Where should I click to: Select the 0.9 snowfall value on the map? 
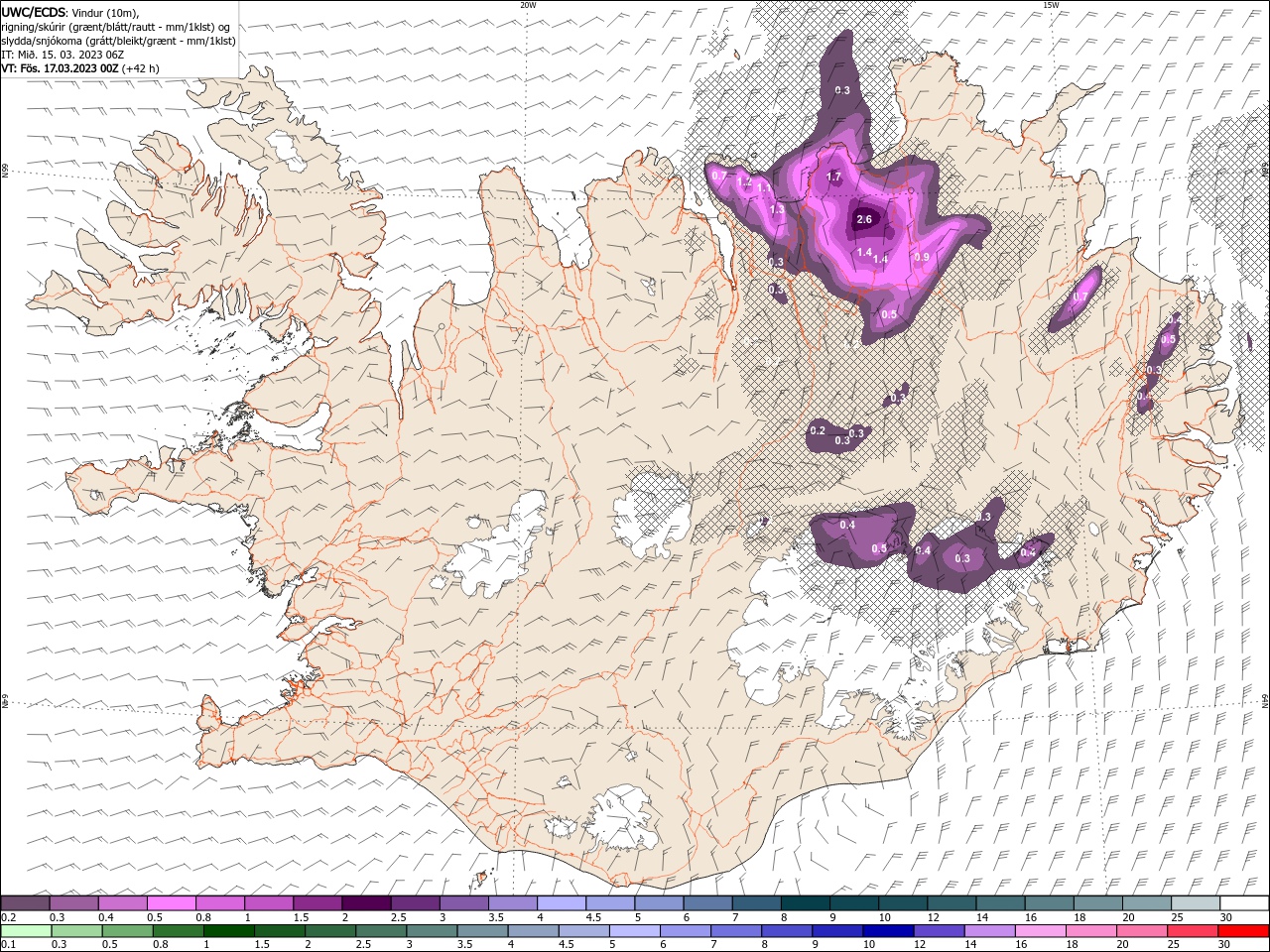(x=921, y=257)
